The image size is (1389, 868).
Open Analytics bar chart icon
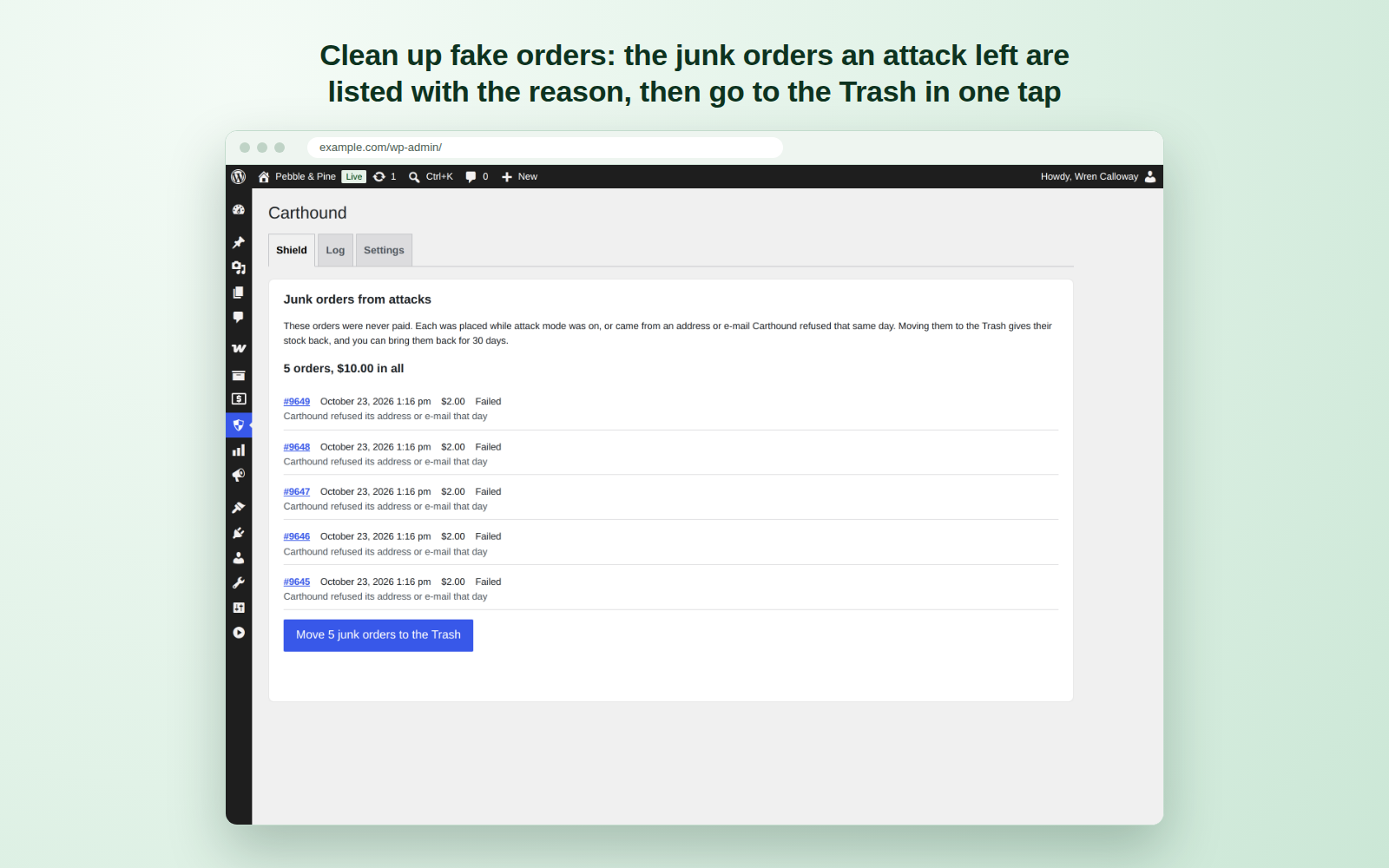tap(239, 450)
